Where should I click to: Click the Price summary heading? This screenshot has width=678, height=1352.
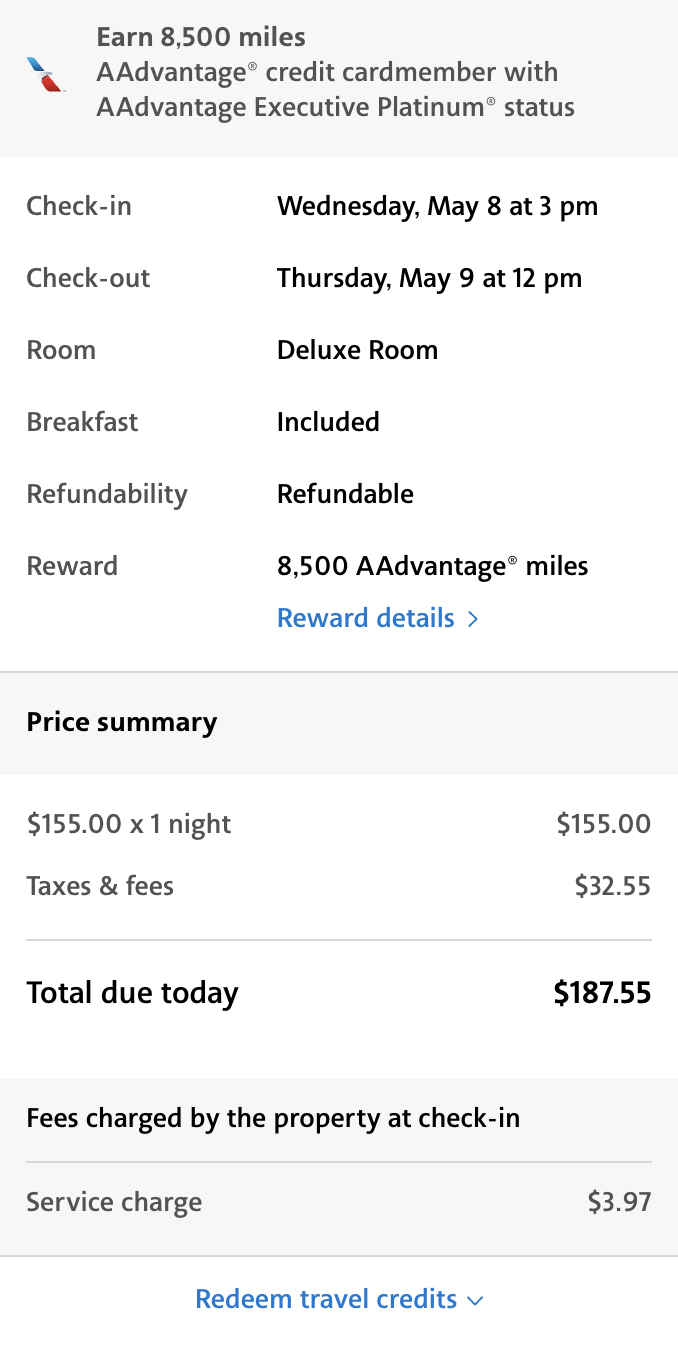point(122,722)
